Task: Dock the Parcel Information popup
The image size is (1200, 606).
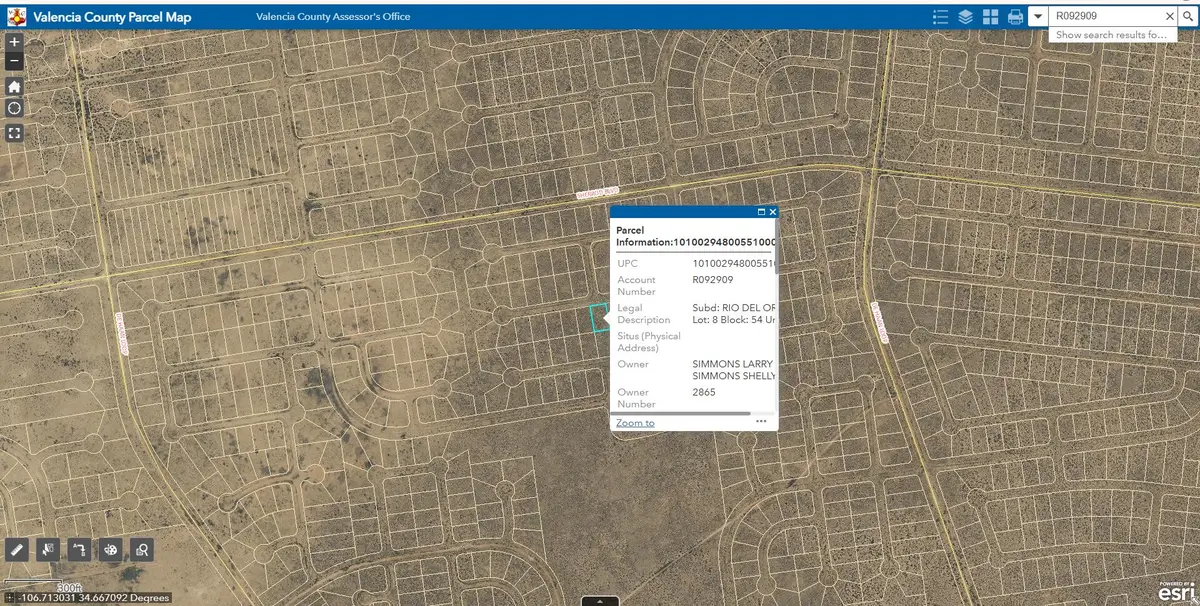Action: click(x=761, y=211)
